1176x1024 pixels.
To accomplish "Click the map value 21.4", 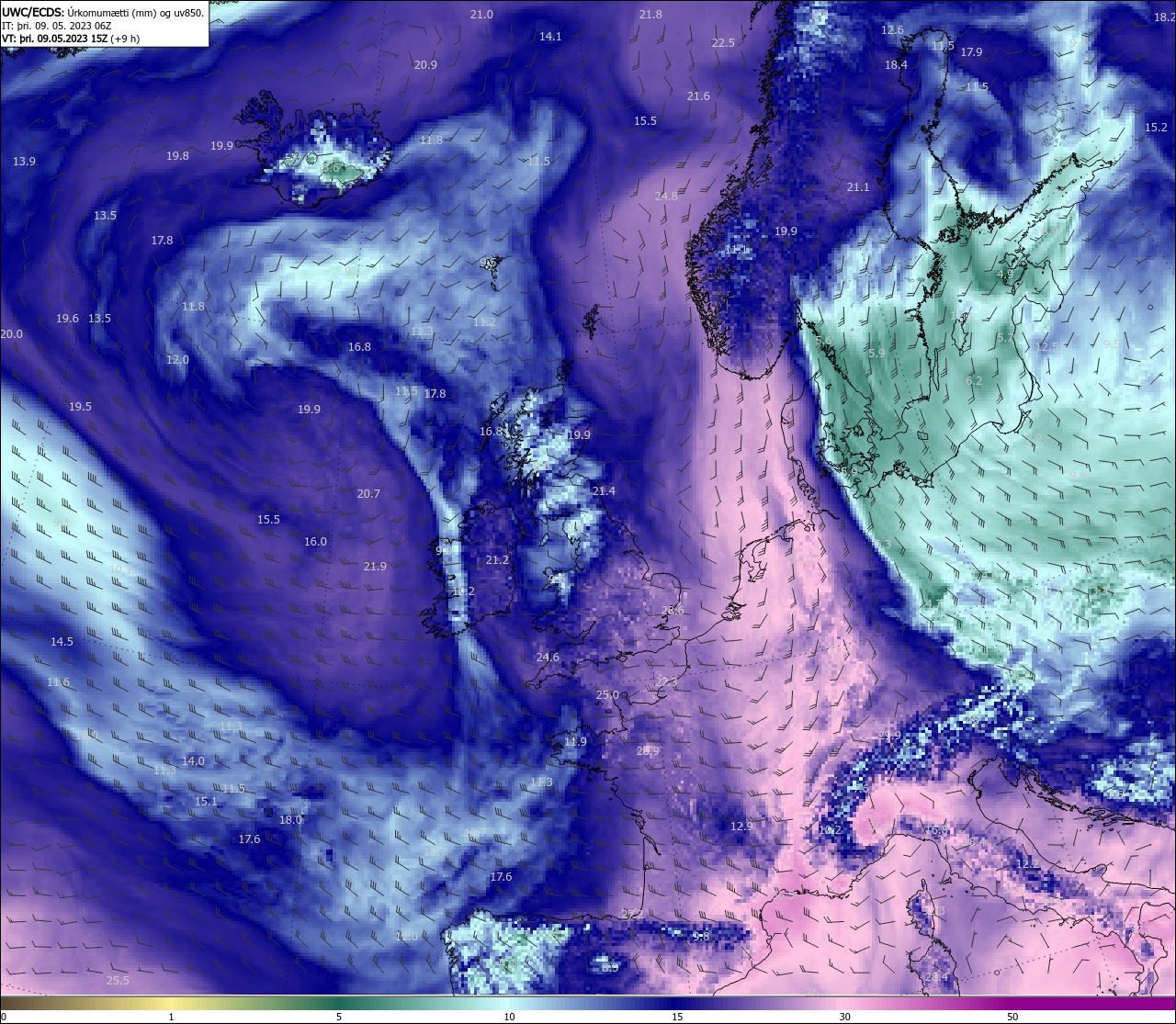I will pyautogui.click(x=604, y=491).
